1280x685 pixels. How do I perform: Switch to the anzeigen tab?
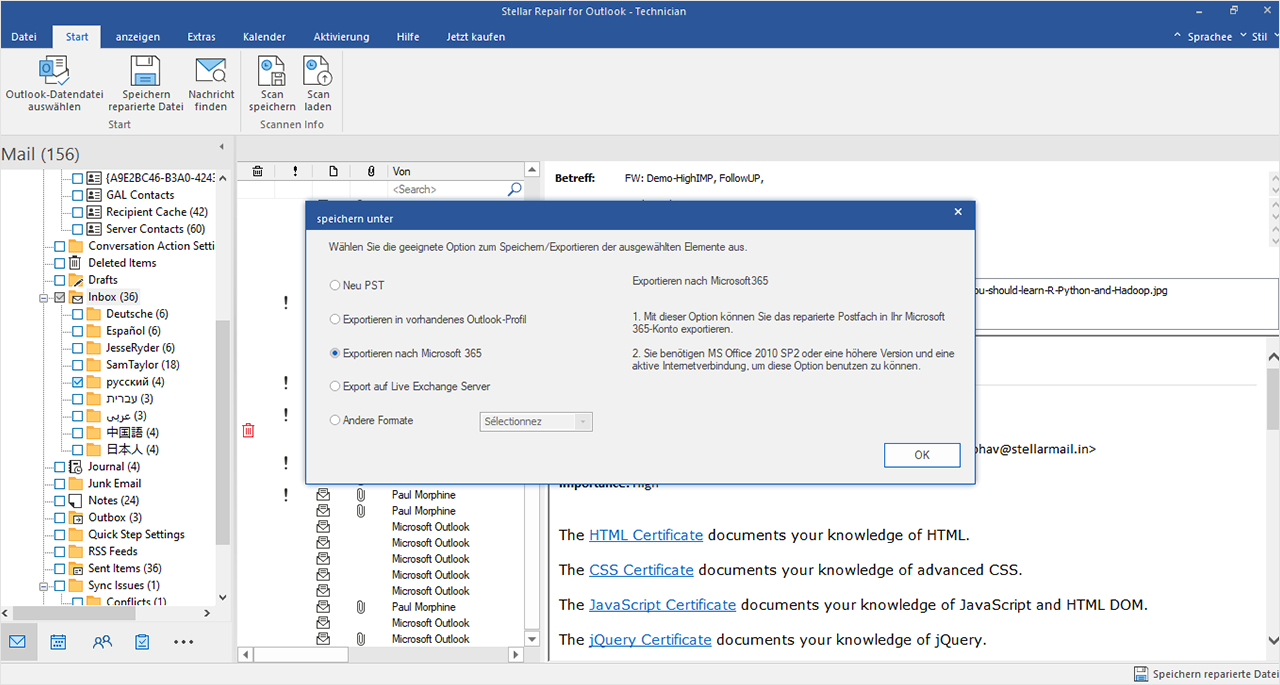pos(138,37)
